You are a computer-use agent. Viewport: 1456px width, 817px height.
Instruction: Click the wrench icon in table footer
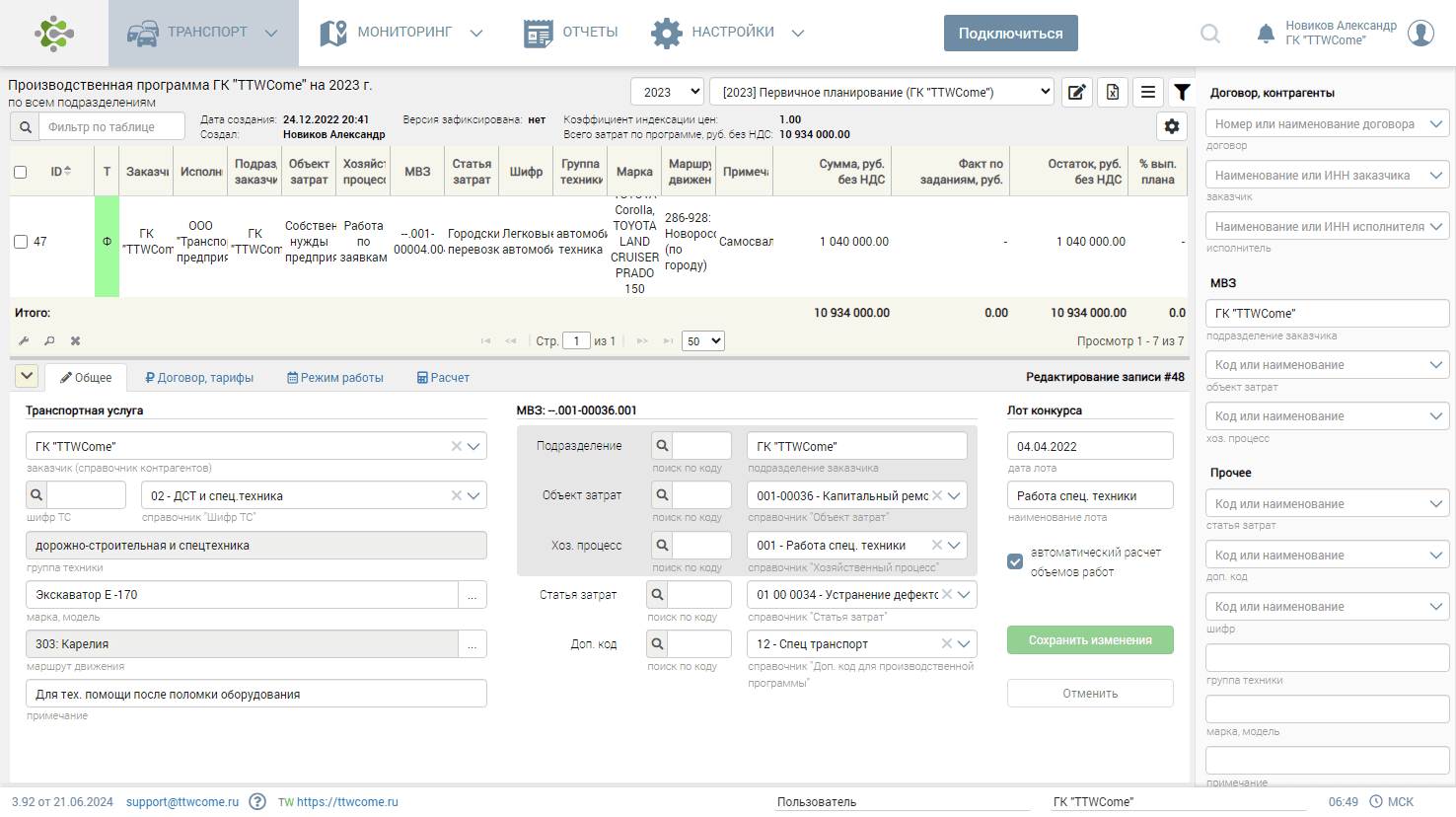click(24, 340)
